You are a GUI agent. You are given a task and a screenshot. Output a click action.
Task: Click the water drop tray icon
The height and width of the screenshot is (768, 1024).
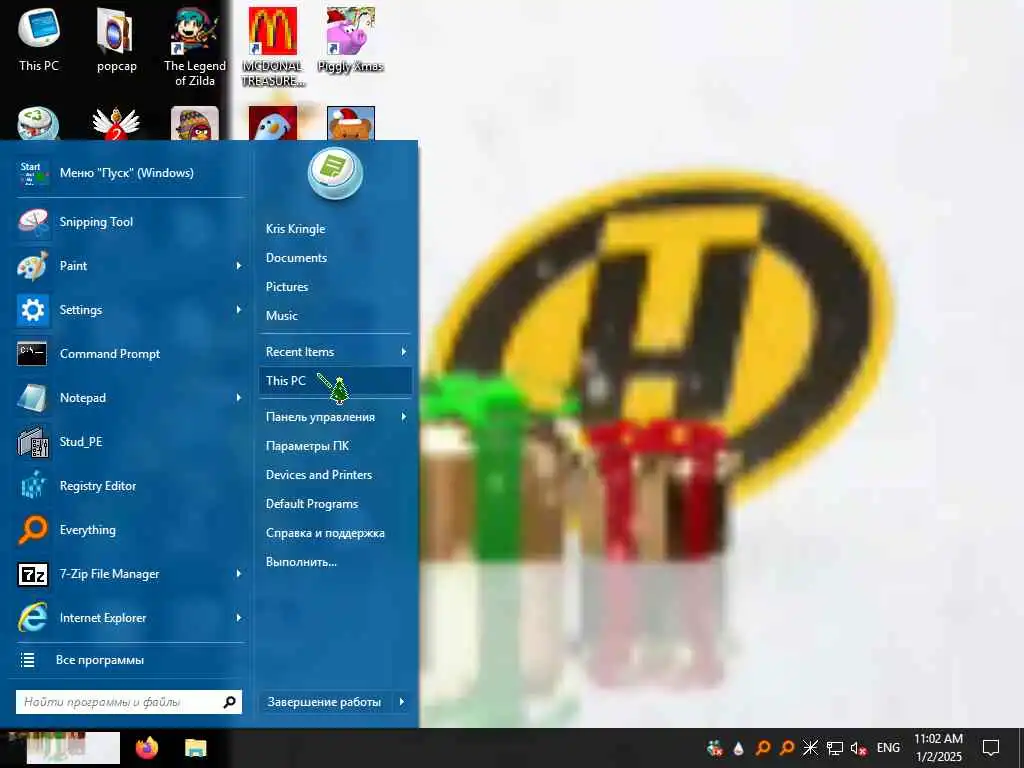tap(739, 748)
